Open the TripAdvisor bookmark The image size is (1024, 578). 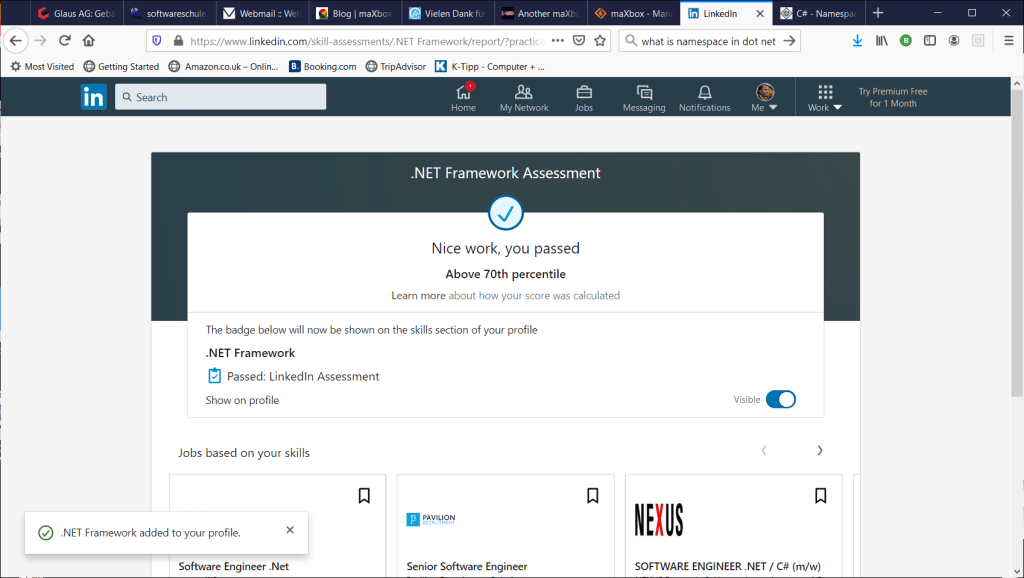coord(395,66)
